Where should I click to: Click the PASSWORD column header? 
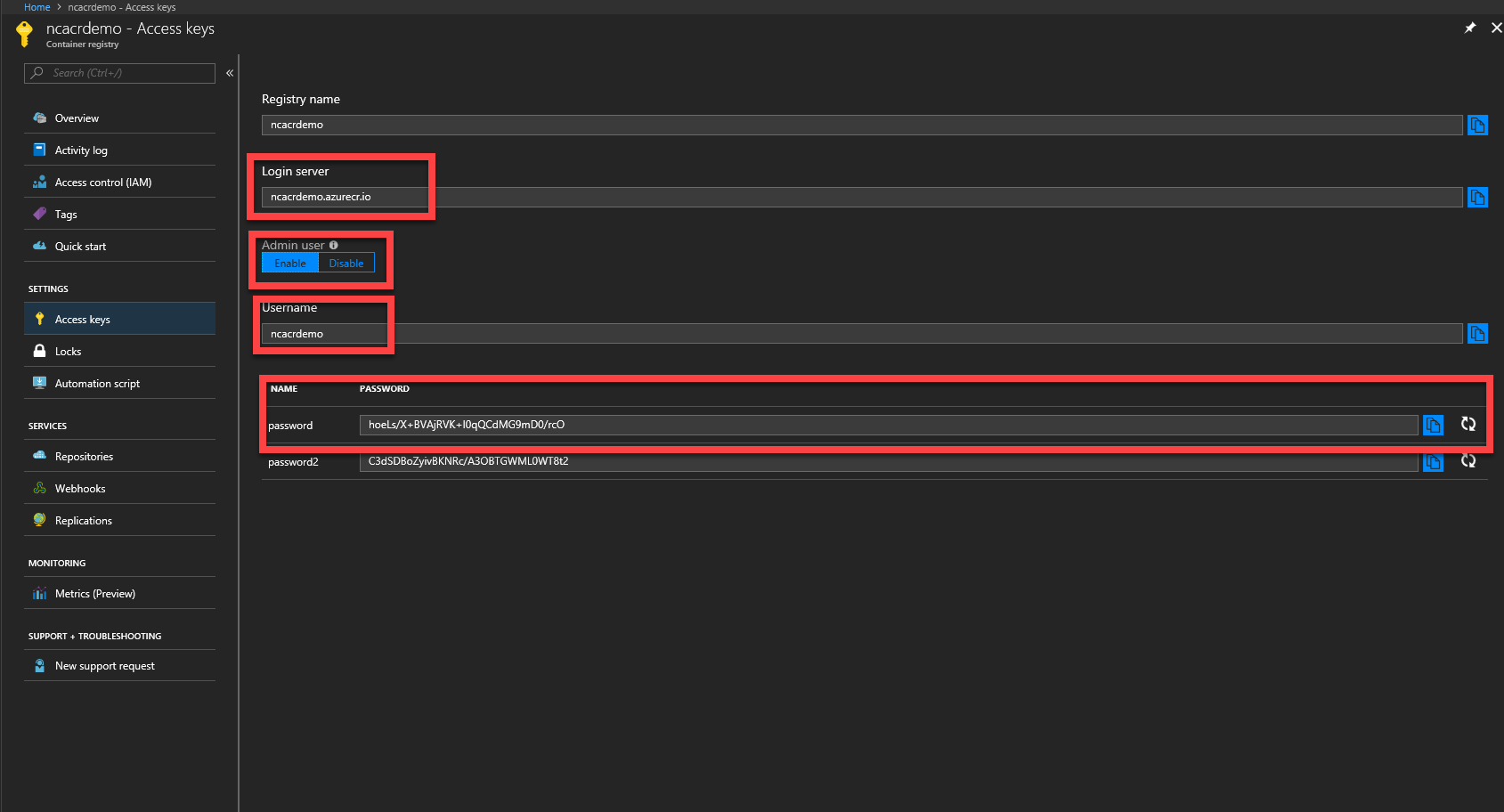pyautogui.click(x=385, y=389)
